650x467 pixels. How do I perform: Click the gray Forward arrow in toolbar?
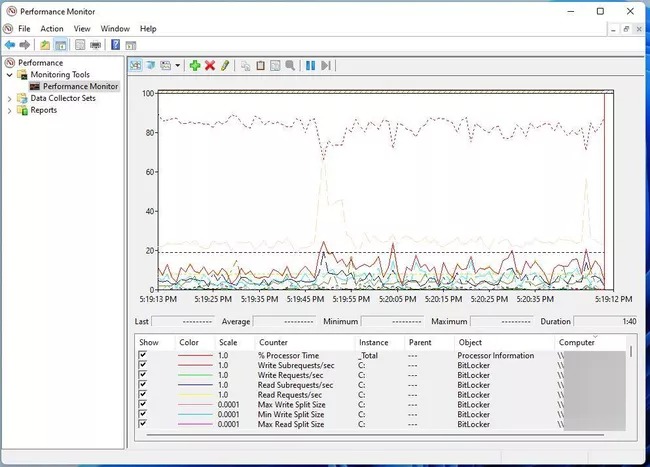click(25, 45)
